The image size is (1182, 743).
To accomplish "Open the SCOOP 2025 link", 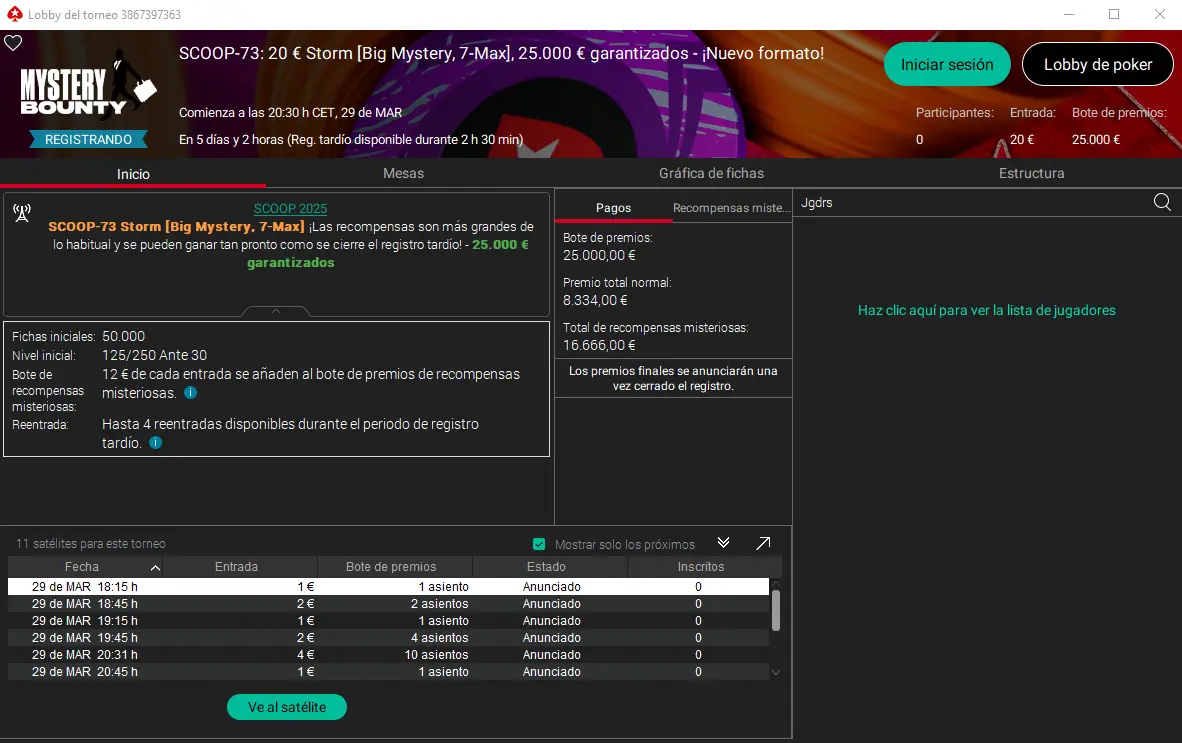I will point(290,209).
